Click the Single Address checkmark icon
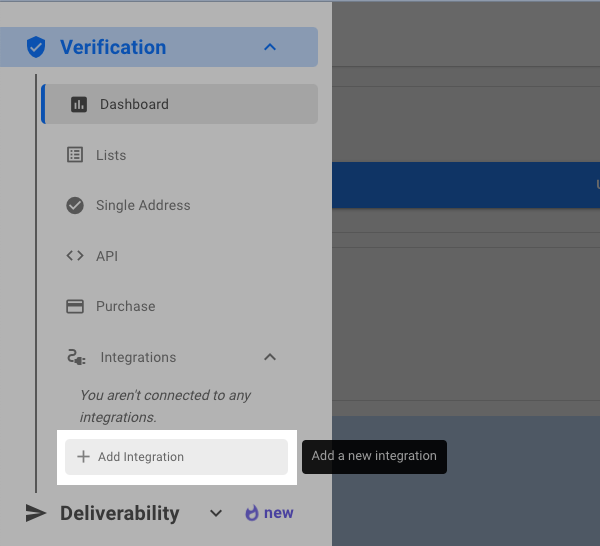This screenshot has width=600, height=546. pos(75,205)
